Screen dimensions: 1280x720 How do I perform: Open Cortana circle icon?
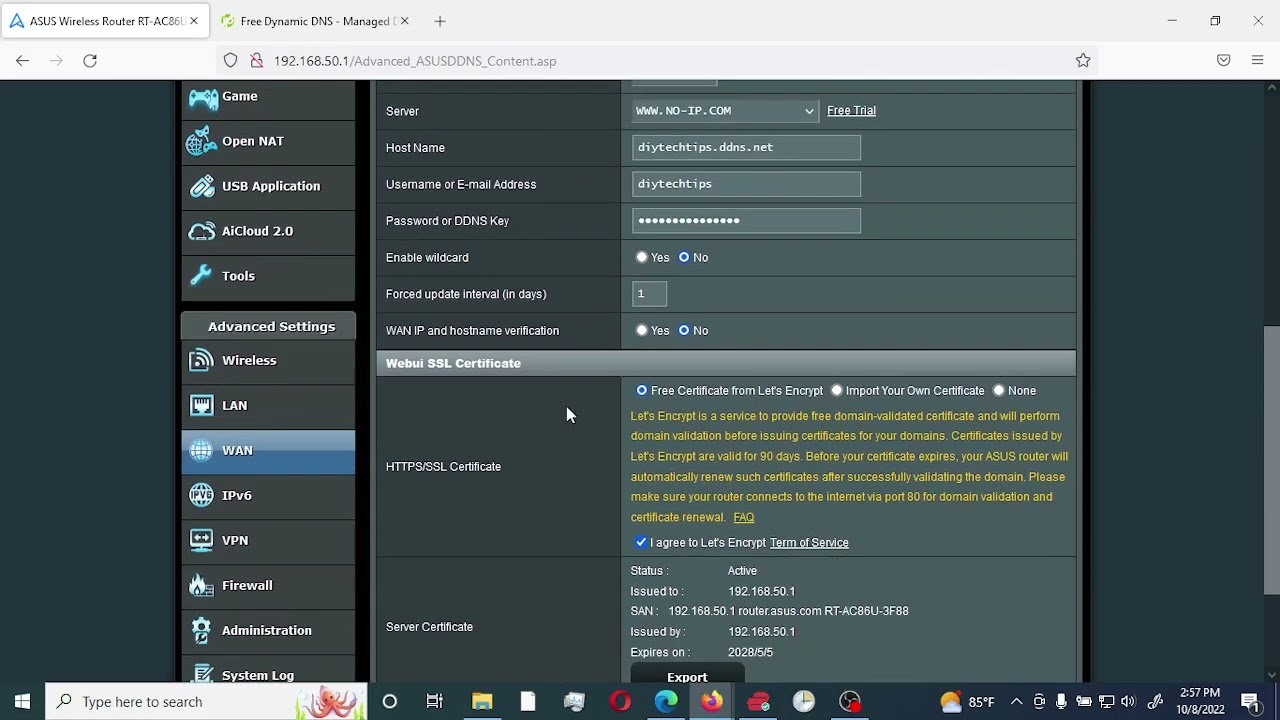390,702
